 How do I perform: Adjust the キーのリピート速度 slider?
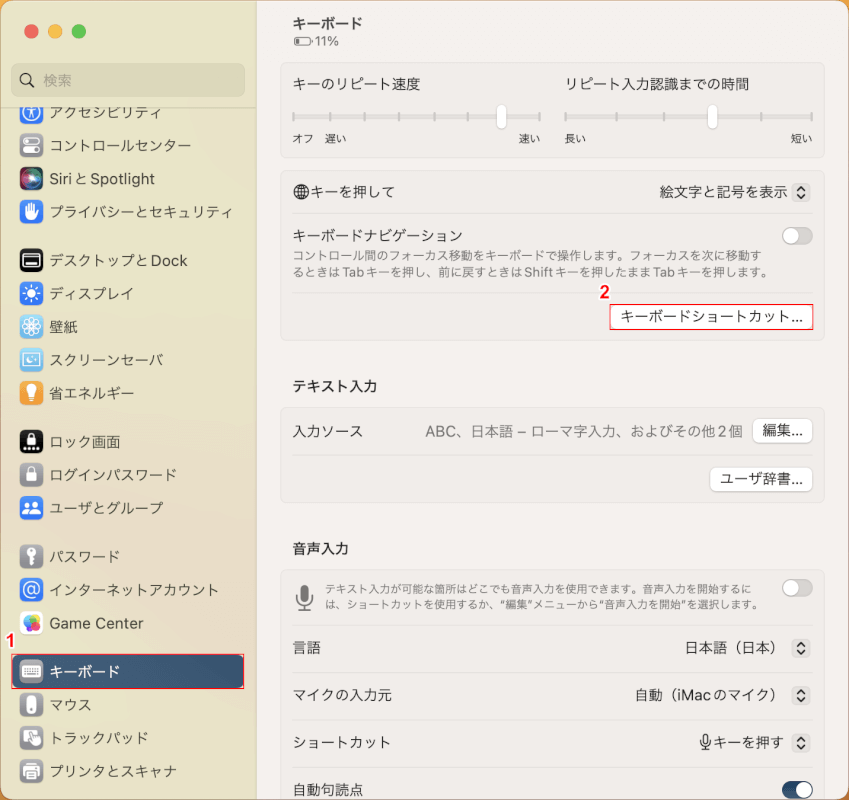pos(502,116)
